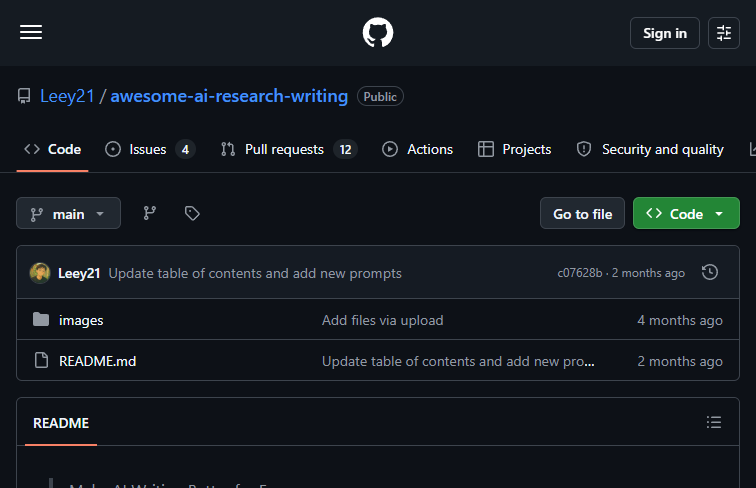Click the Pull requests count badge 12
This screenshot has height=488, width=756.
[x=345, y=149]
